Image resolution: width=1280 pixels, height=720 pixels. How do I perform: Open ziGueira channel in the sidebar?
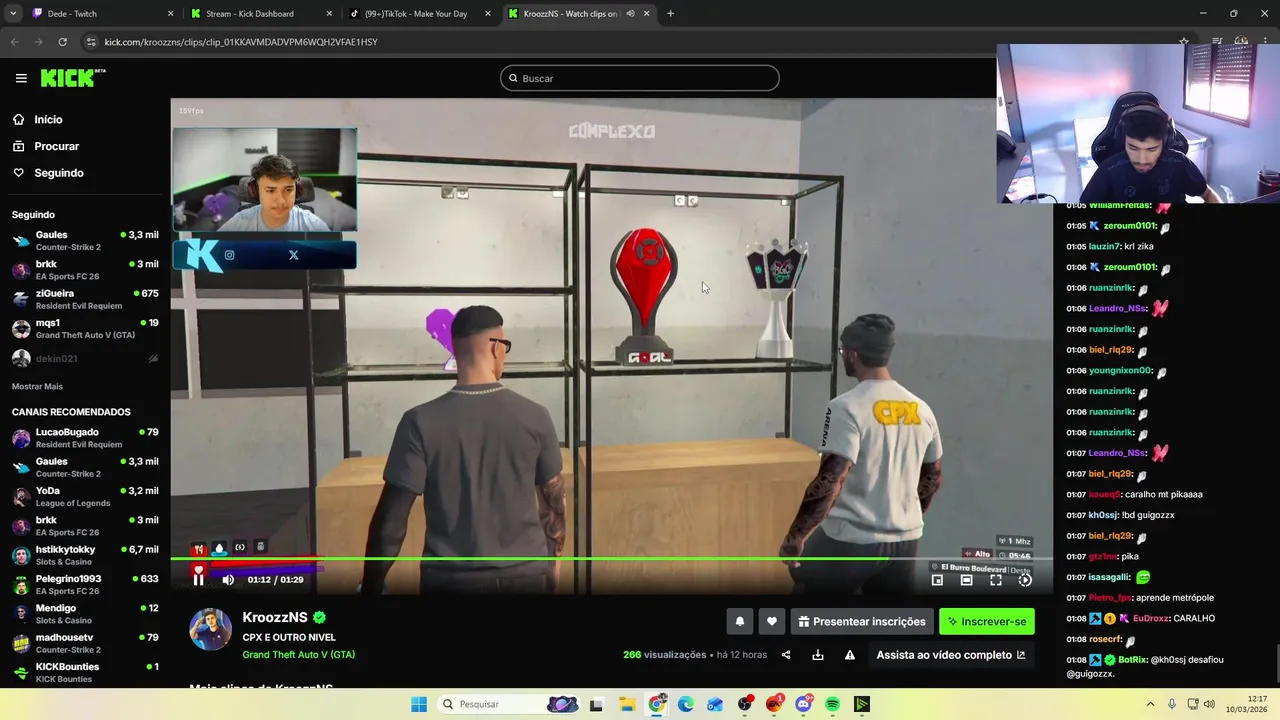[x=85, y=299]
